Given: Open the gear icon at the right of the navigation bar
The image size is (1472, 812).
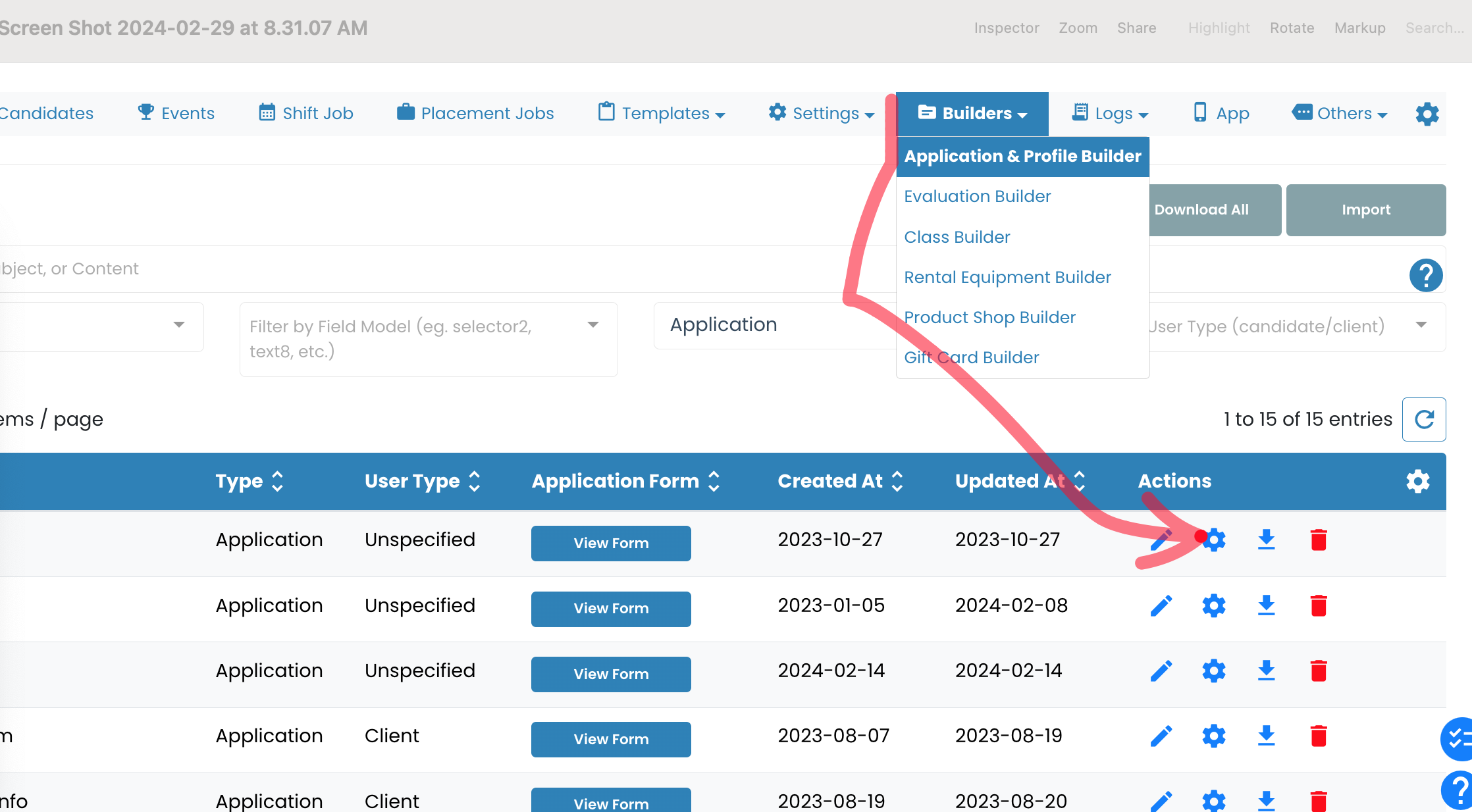Looking at the screenshot, I should click(x=1427, y=114).
